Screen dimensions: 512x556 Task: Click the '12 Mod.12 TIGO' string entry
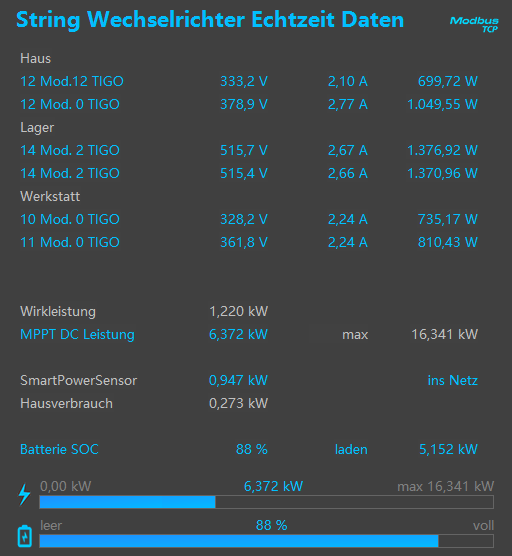72,81
